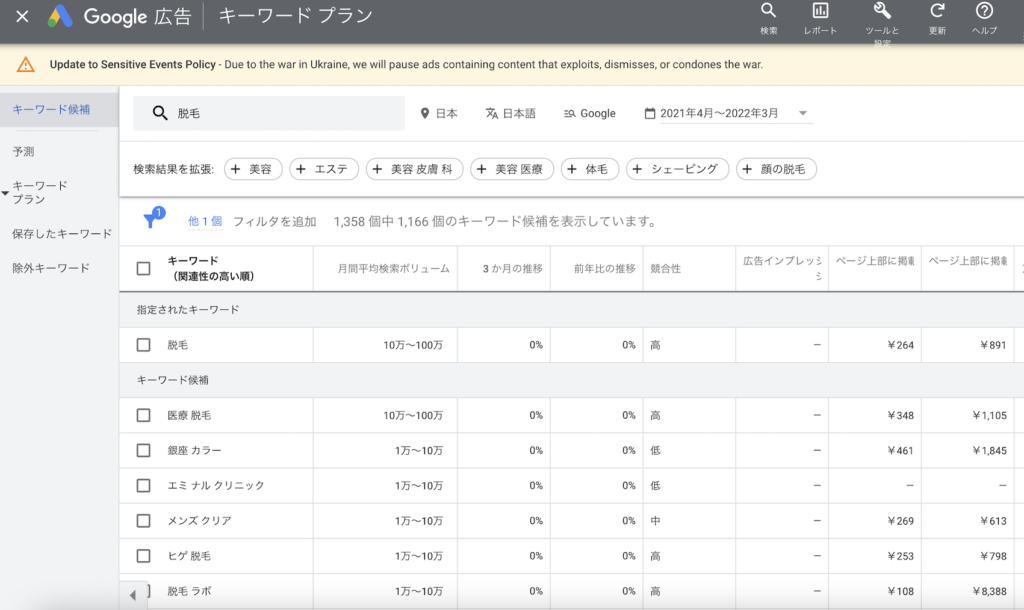Add 顔の脱毛 suggestion chip
Image resolution: width=1024 pixels, height=610 pixels.
coord(776,169)
